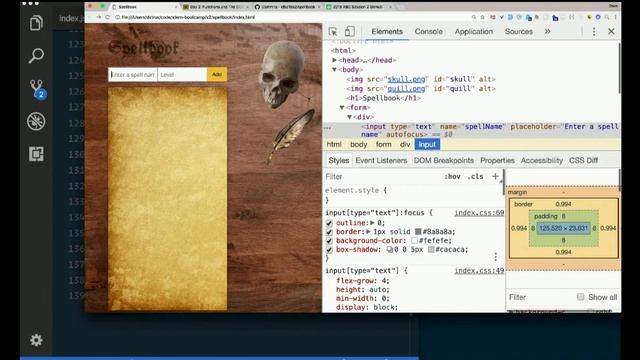Select the Spellbook browser tab

tap(144, 7)
